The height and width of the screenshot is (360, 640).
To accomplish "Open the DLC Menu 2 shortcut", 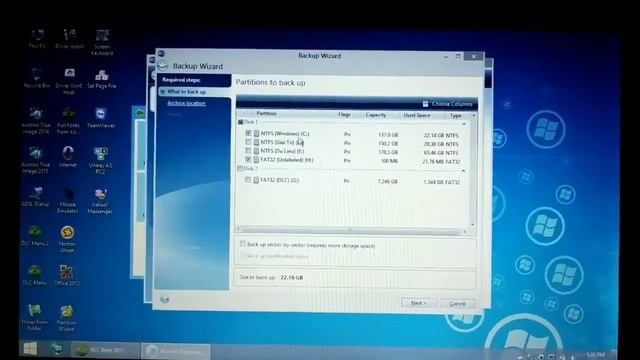I will click(35, 236).
